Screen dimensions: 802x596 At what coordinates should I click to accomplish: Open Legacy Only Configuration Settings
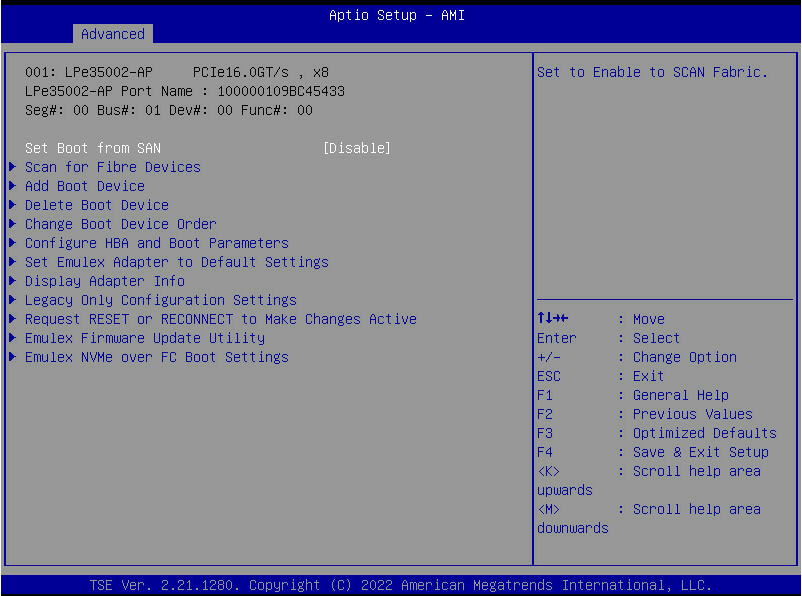[x=161, y=300]
